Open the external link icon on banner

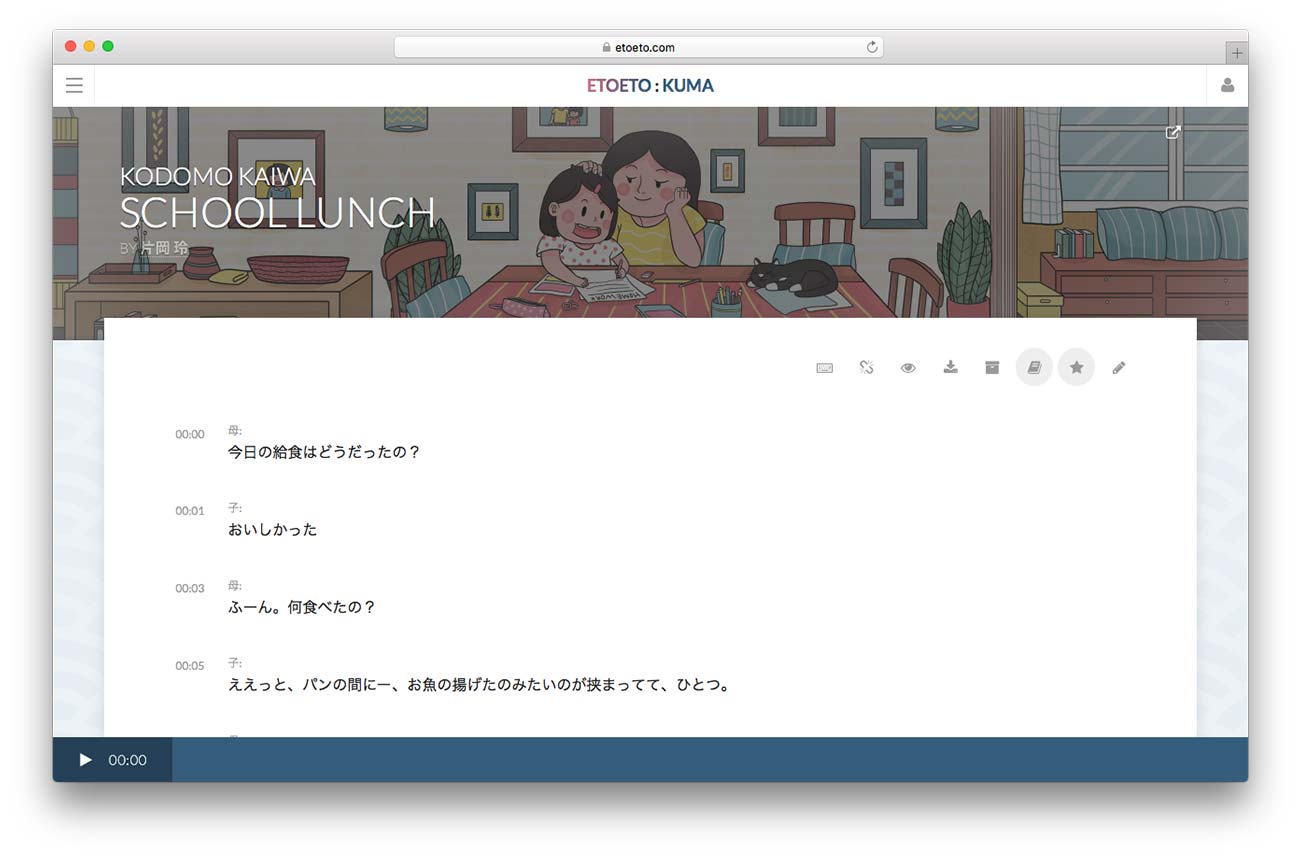click(x=1173, y=132)
